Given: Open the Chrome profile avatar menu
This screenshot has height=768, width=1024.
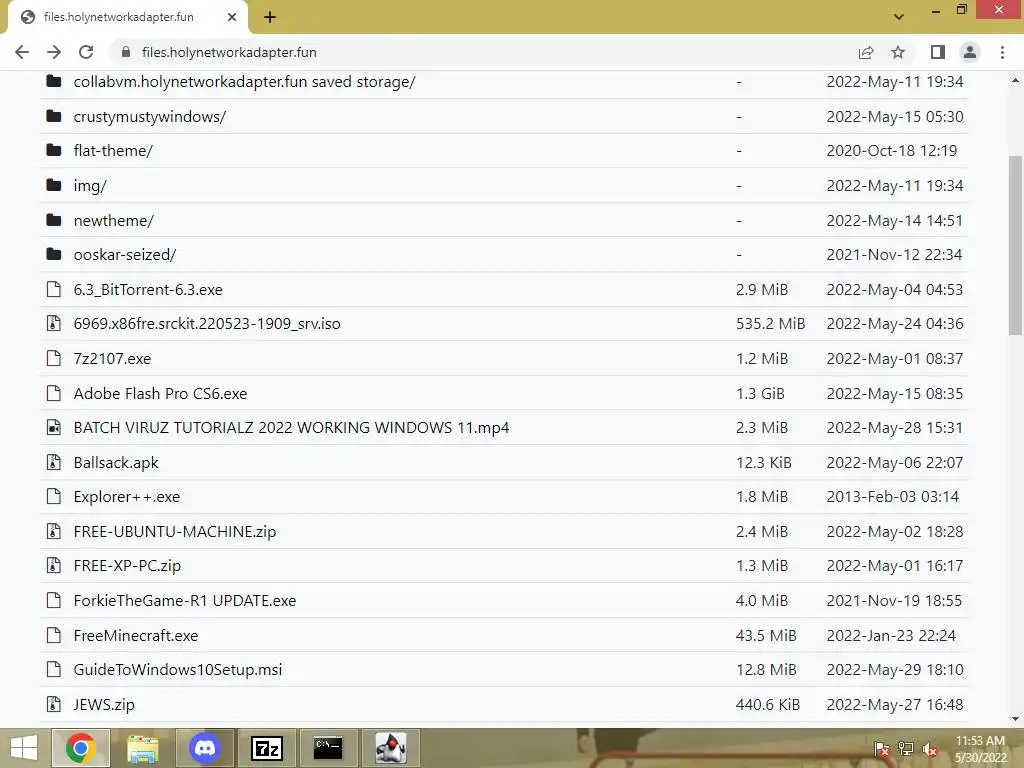Looking at the screenshot, I should click(x=970, y=52).
